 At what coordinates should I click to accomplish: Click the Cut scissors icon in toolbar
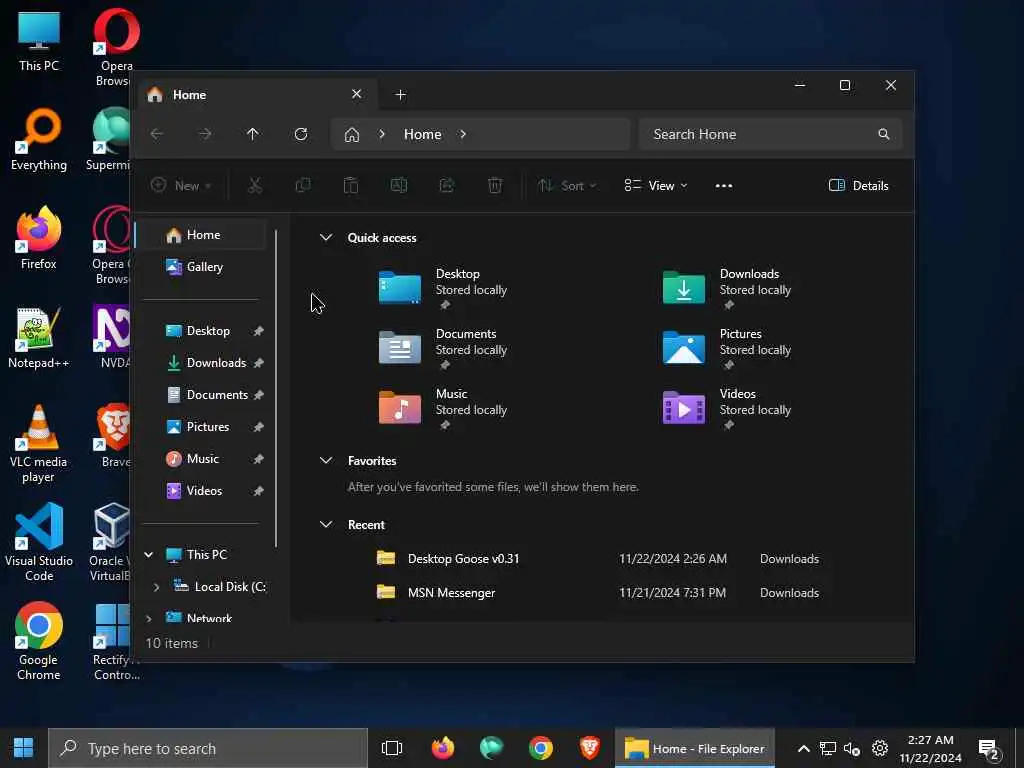255,185
